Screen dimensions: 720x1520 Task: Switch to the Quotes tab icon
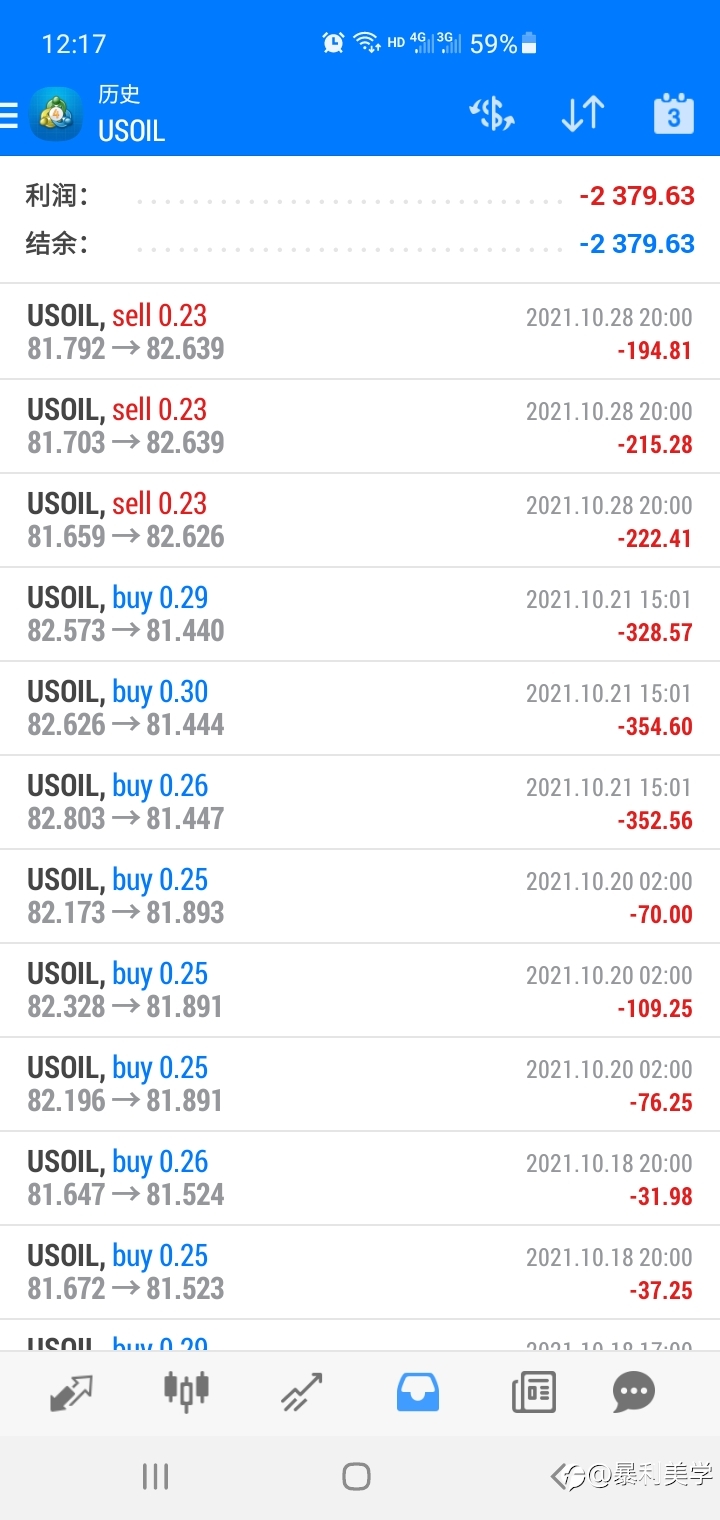(x=72, y=1392)
